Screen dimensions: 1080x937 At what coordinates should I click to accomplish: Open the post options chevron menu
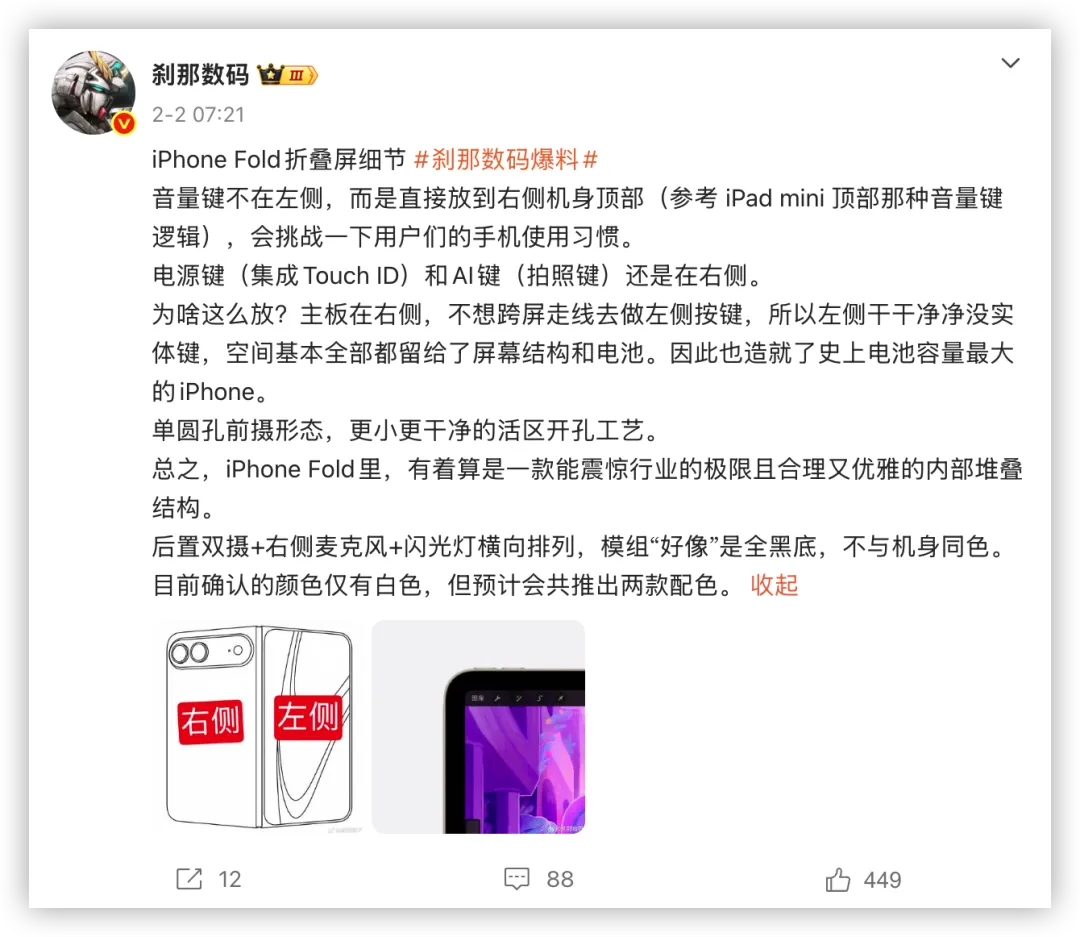click(1010, 63)
